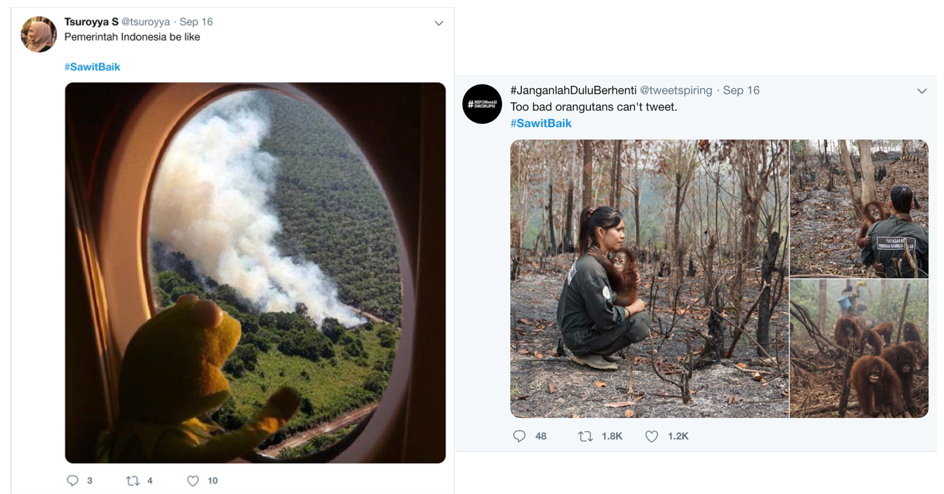Open the Kermit plane window photo
944x494 pixels.
click(x=255, y=272)
